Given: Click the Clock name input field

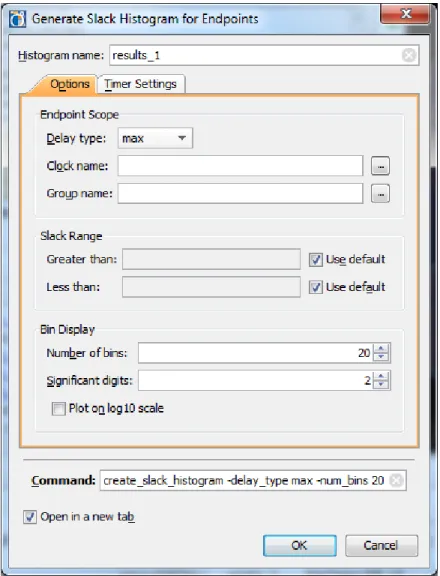Looking at the screenshot, I should coord(240,166).
